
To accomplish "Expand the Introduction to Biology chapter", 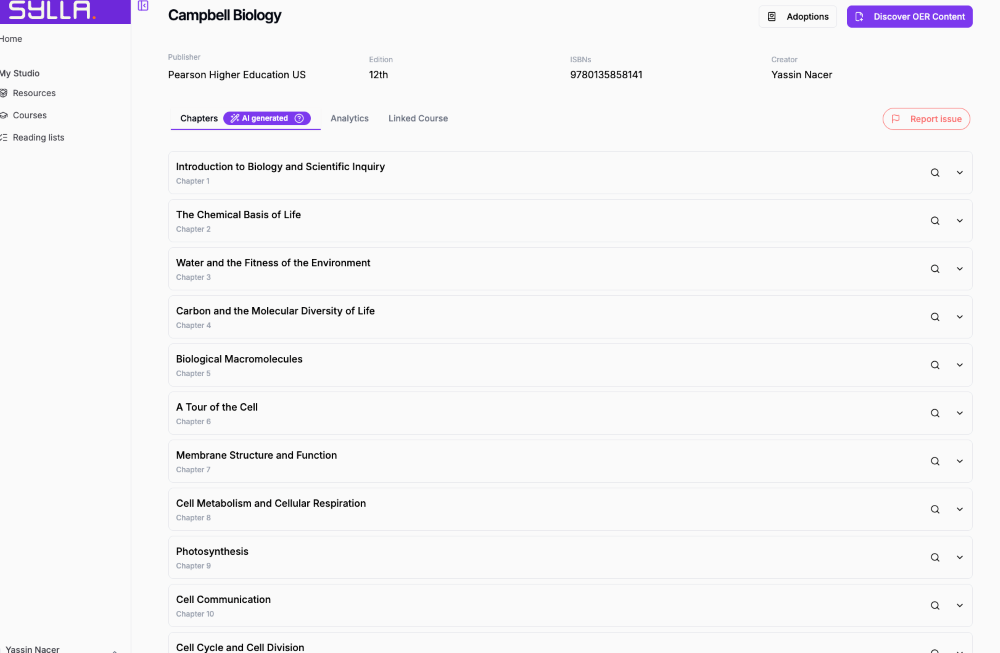I will pos(959,172).
